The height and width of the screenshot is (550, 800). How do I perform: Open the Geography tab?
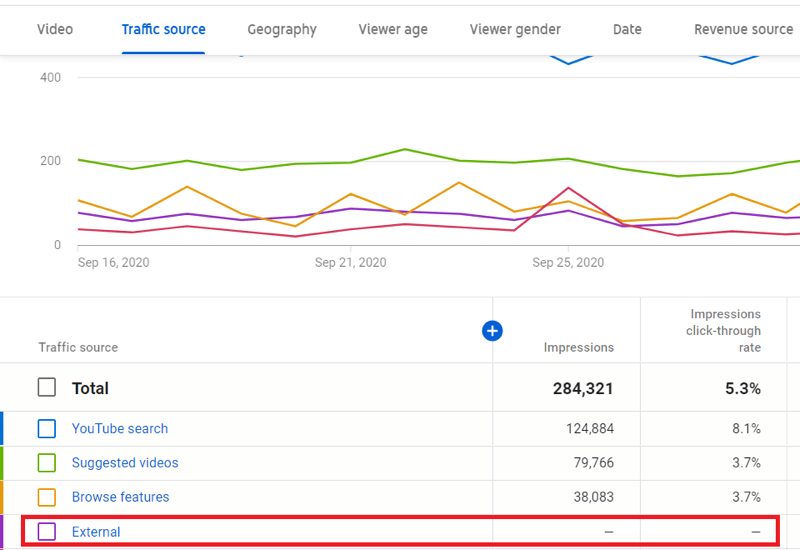tap(282, 29)
